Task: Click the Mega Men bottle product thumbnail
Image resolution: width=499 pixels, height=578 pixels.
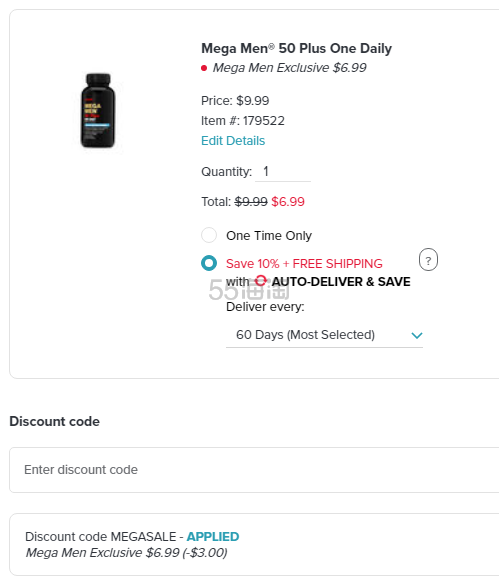Action: pos(98,111)
